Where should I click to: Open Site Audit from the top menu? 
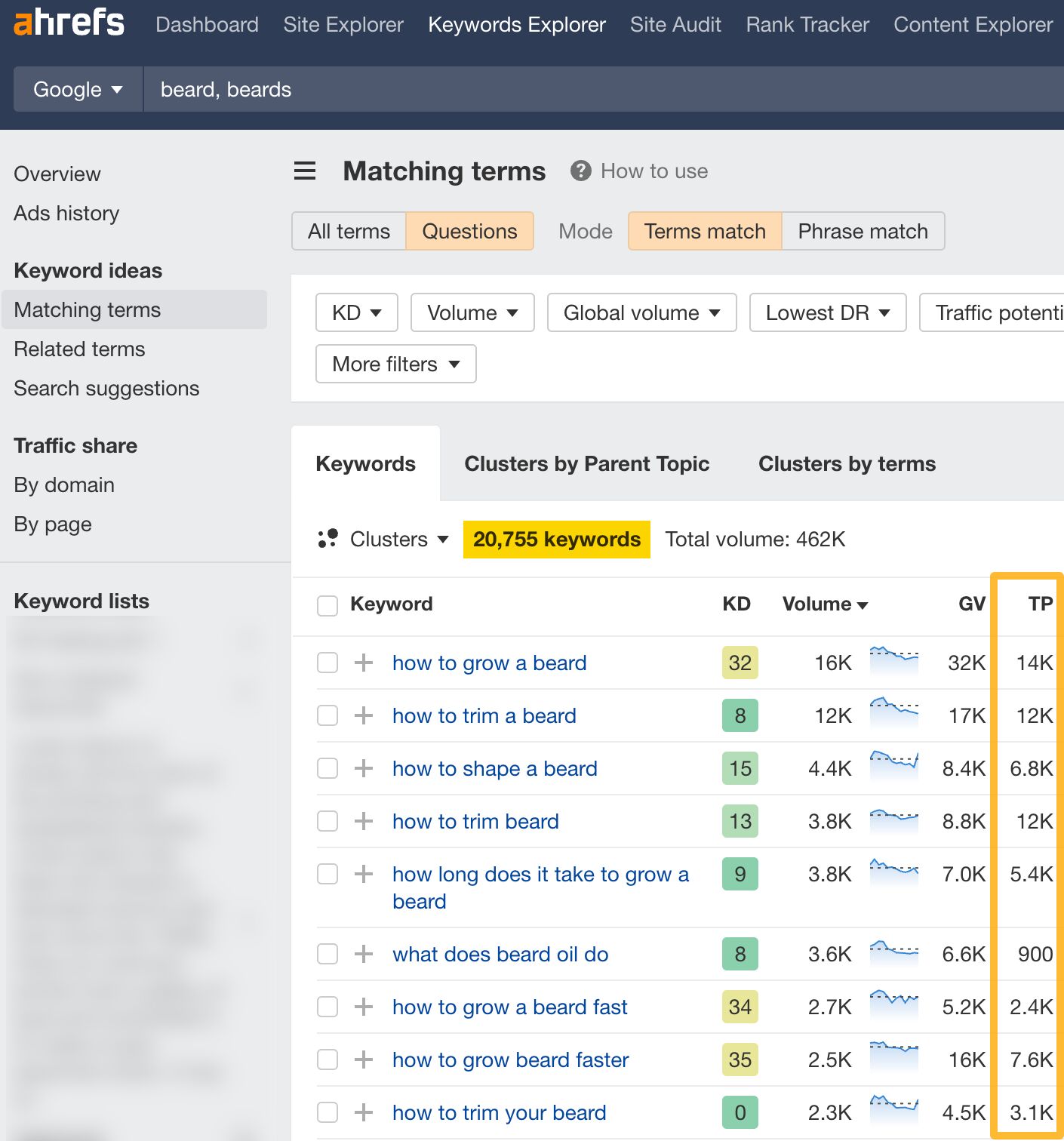click(x=675, y=24)
